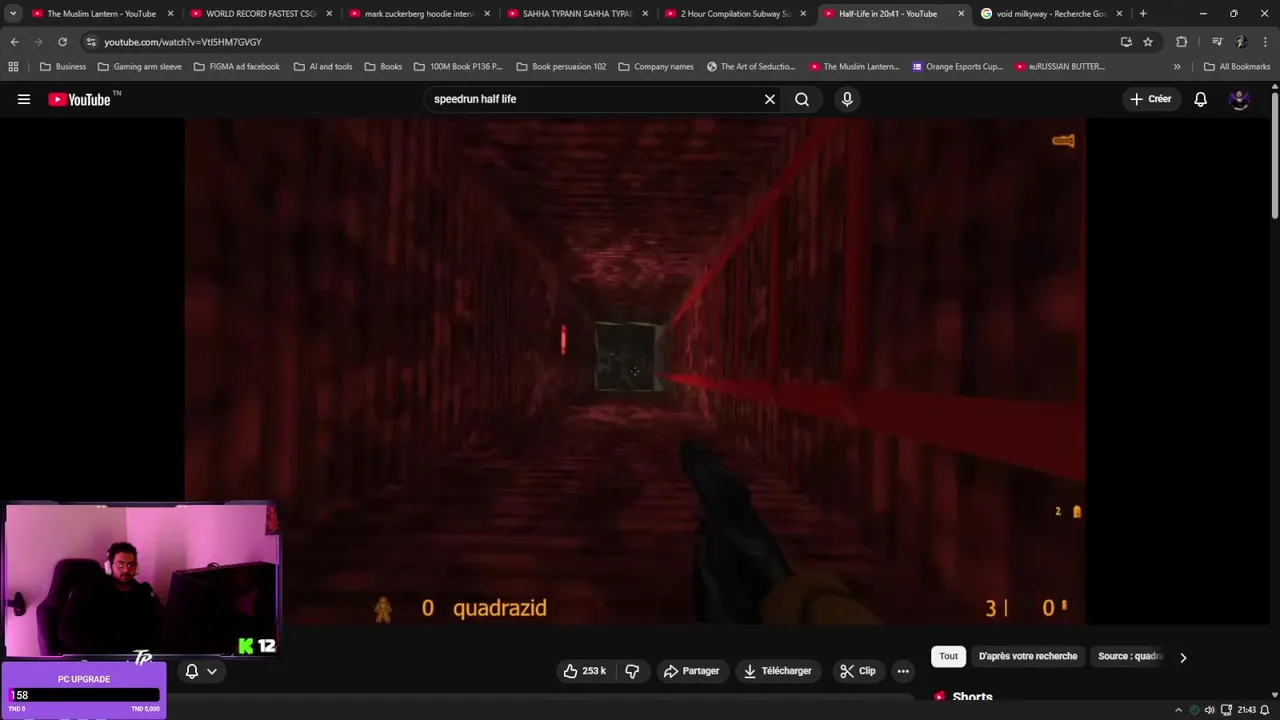Toggle channel subscription notification bell
The height and width of the screenshot is (720, 1280).
tap(192, 671)
